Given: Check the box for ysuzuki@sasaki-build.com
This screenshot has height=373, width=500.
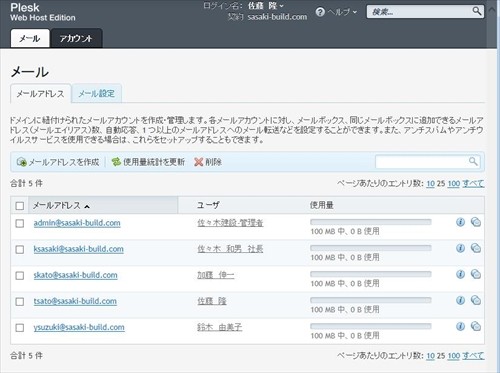Looking at the screenshot, I should pyautogui.click(x=20, y=328).
